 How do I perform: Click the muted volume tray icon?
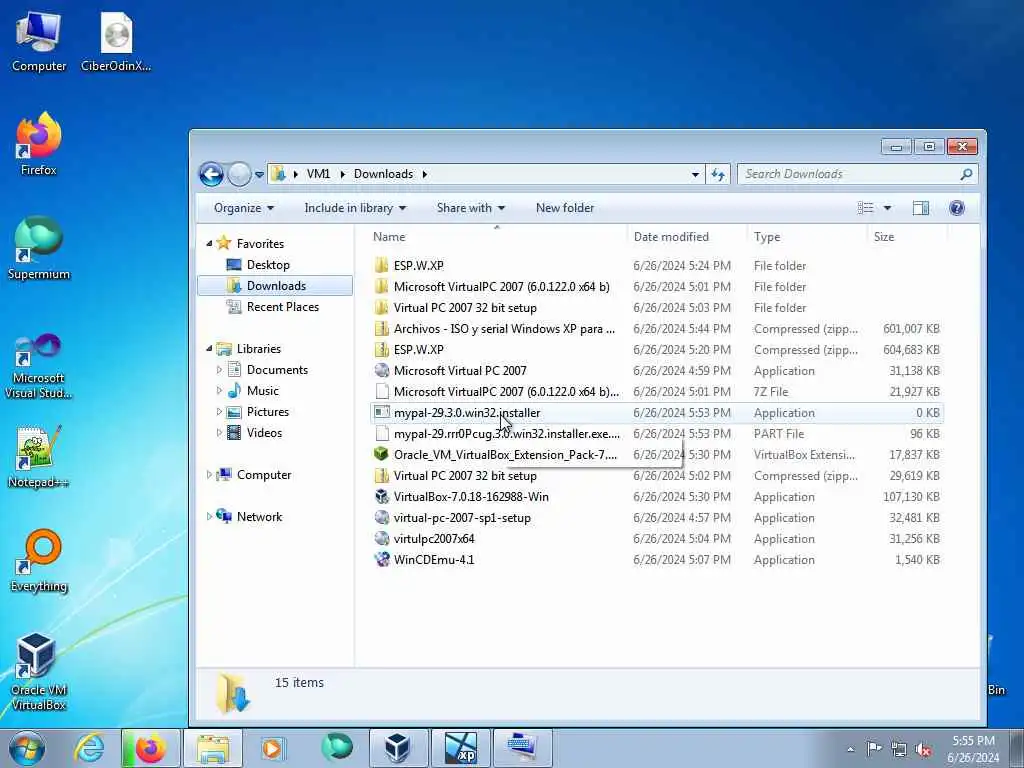923,750
